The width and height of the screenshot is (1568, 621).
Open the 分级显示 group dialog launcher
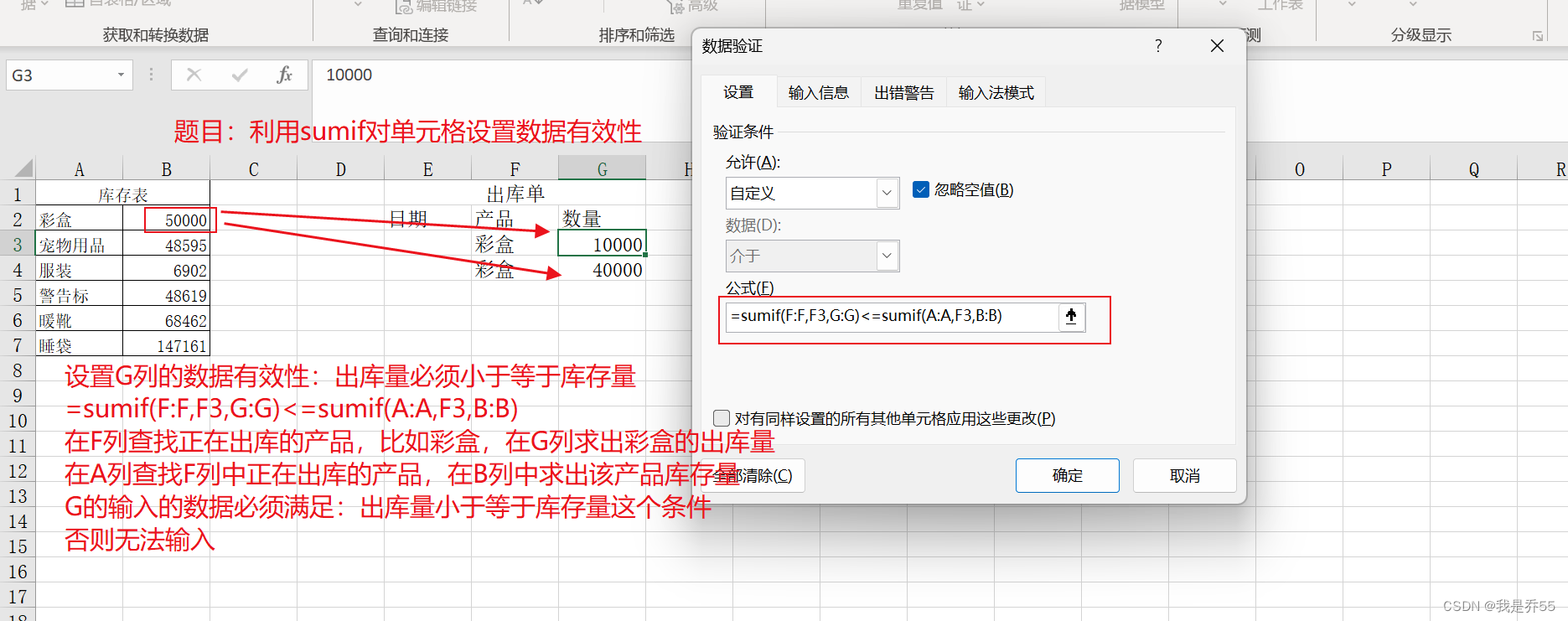tap(1538, 35)
